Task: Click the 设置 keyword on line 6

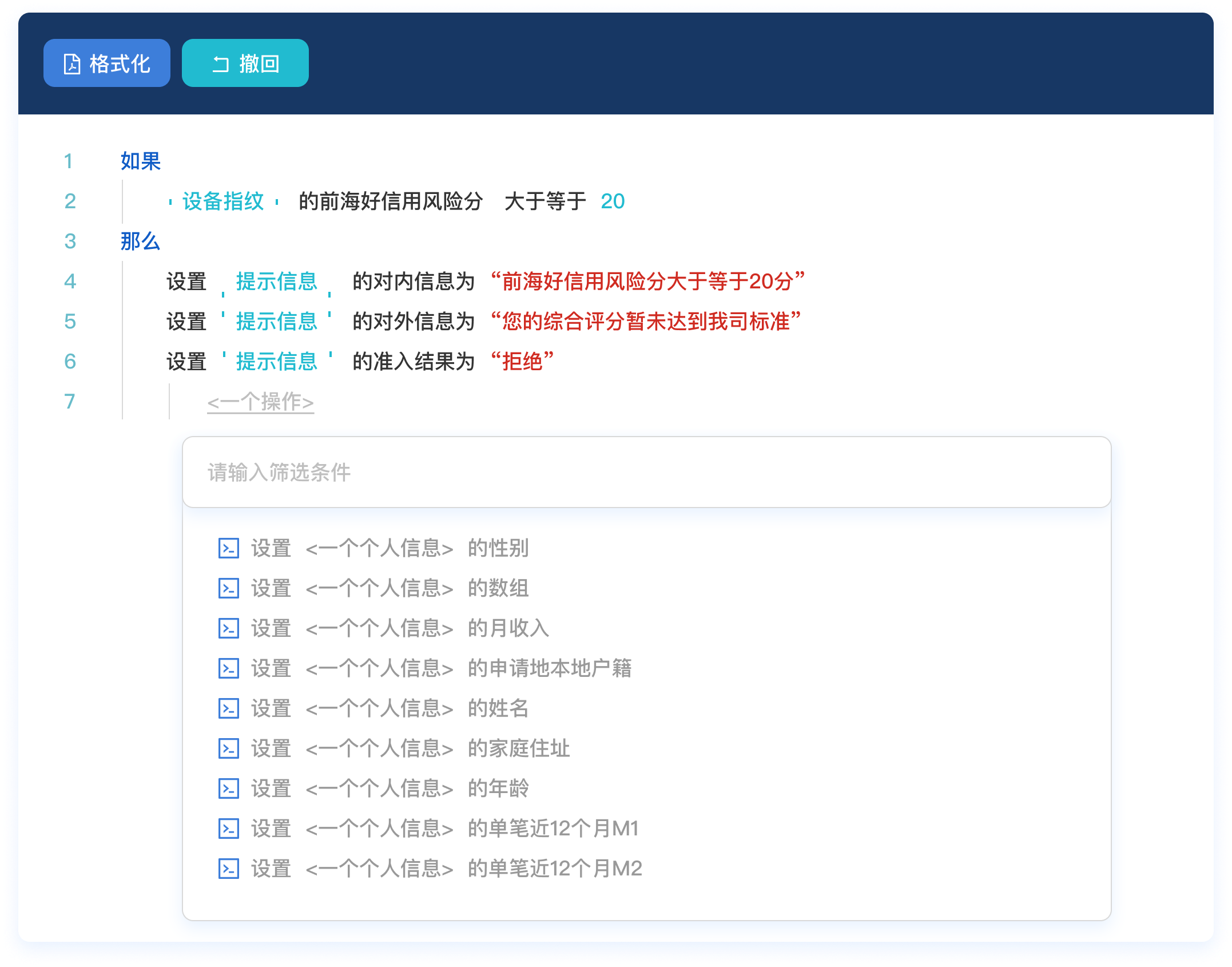Action: [x=186, y=362]
